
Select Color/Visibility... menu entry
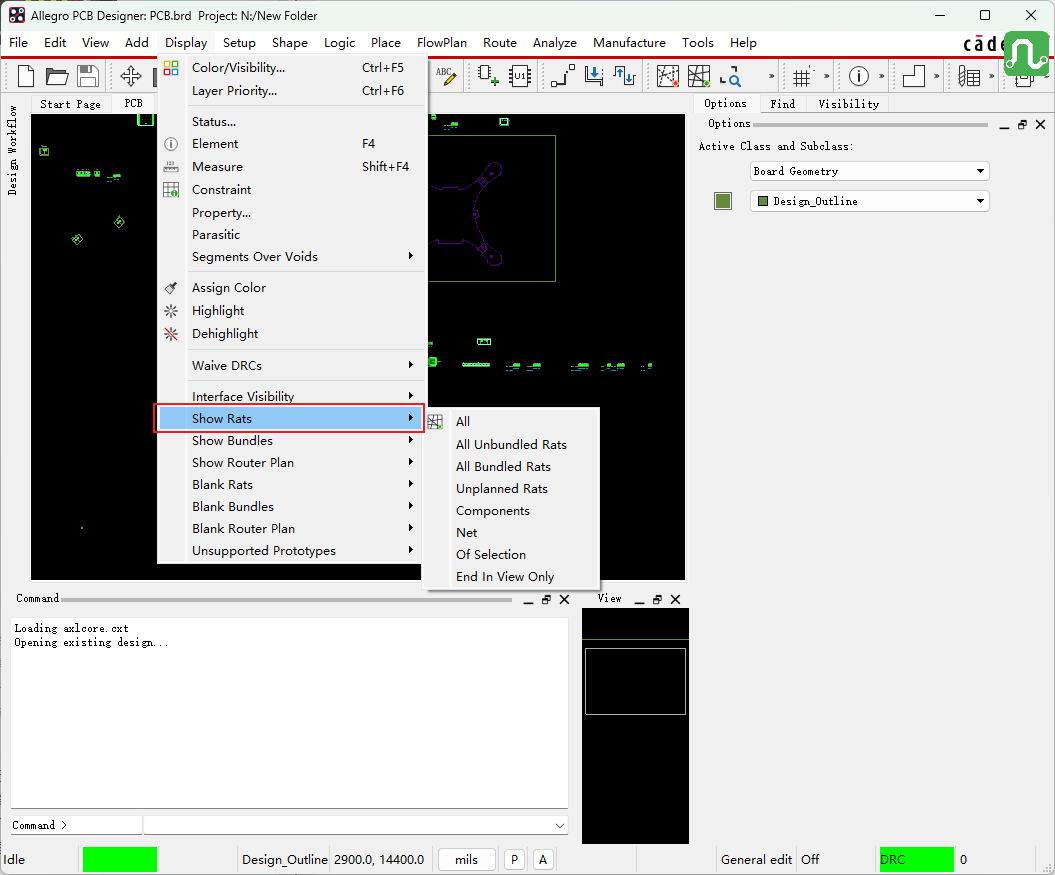(291, 68)
